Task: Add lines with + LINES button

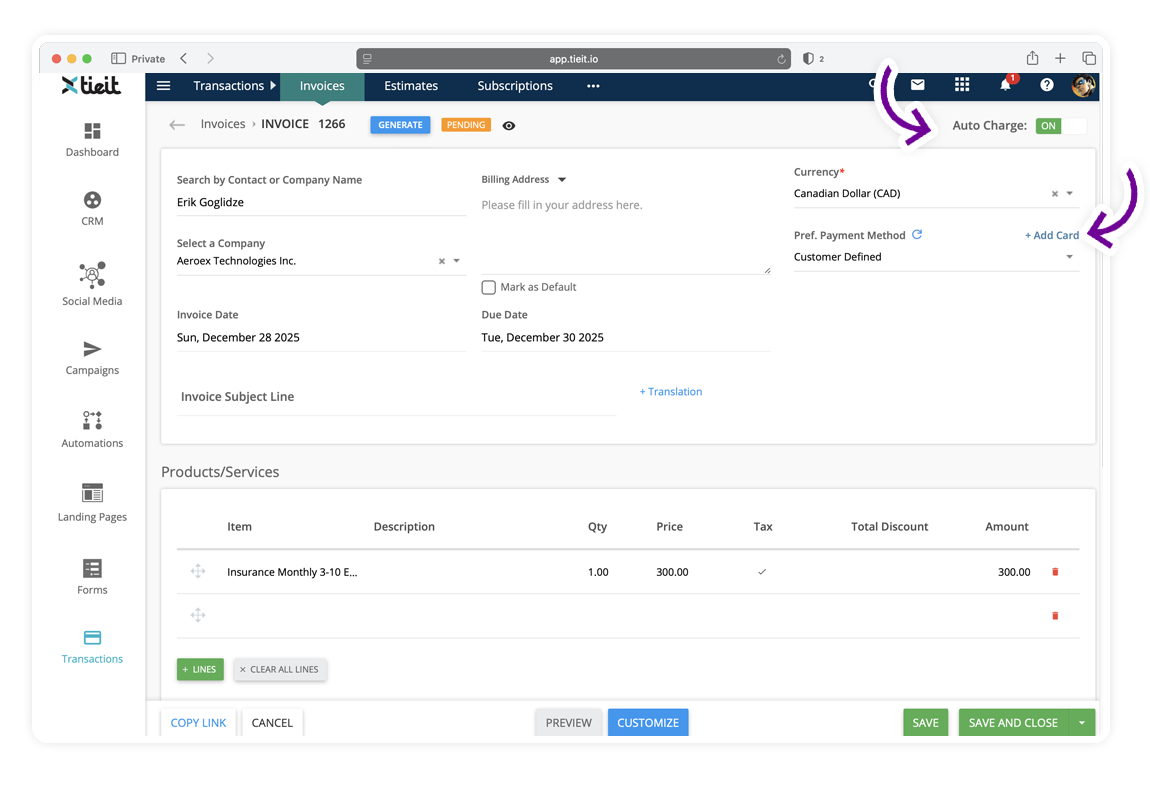Action: pyautogui.click(x=200, y=669)
